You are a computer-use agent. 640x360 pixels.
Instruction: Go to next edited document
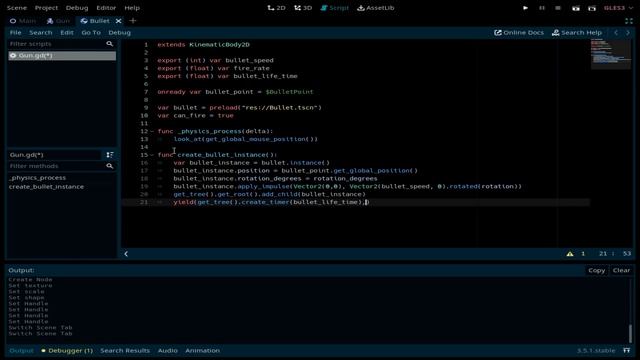pos(628,32)
